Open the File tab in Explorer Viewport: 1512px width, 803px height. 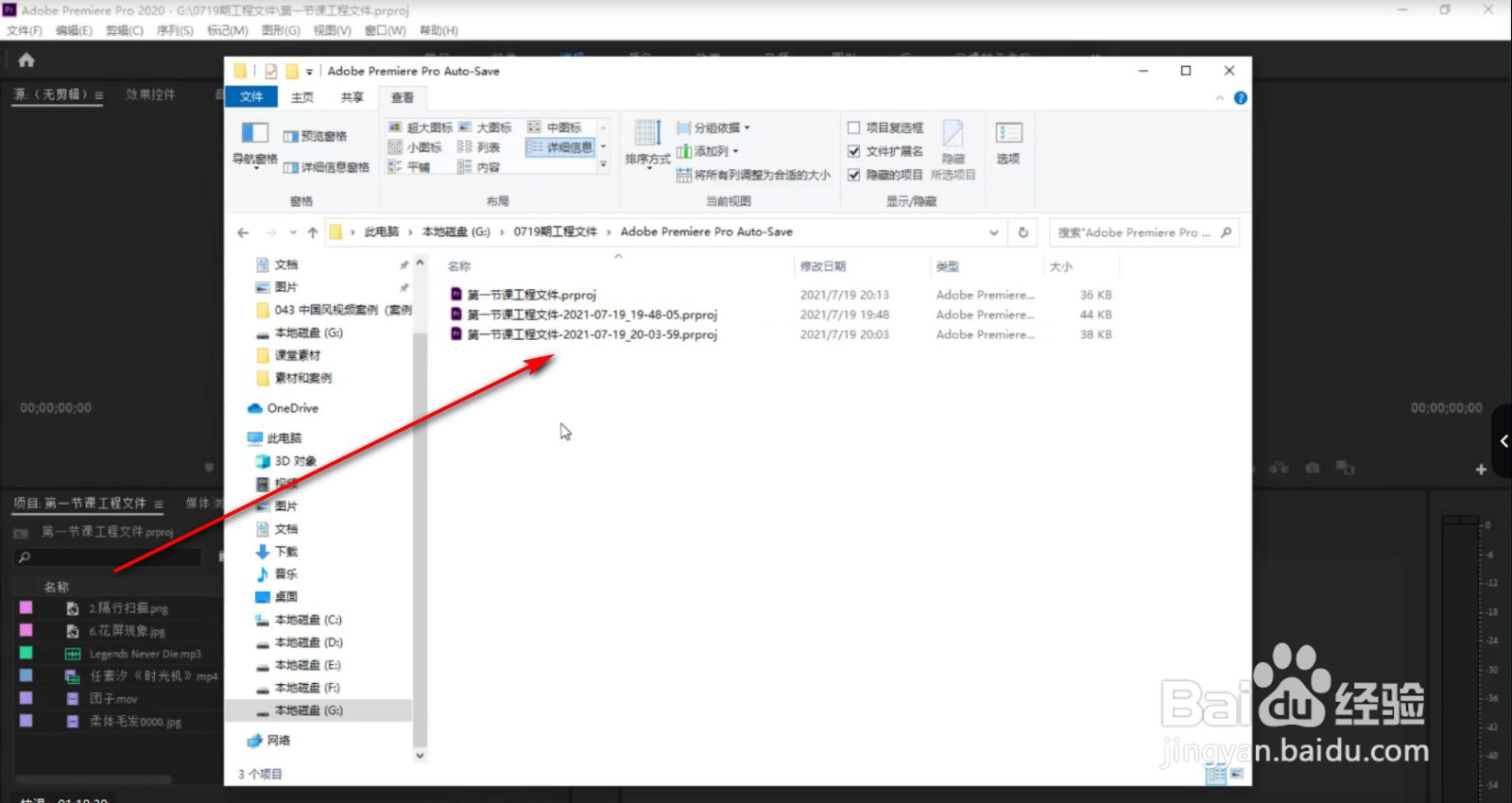[251, 97]
